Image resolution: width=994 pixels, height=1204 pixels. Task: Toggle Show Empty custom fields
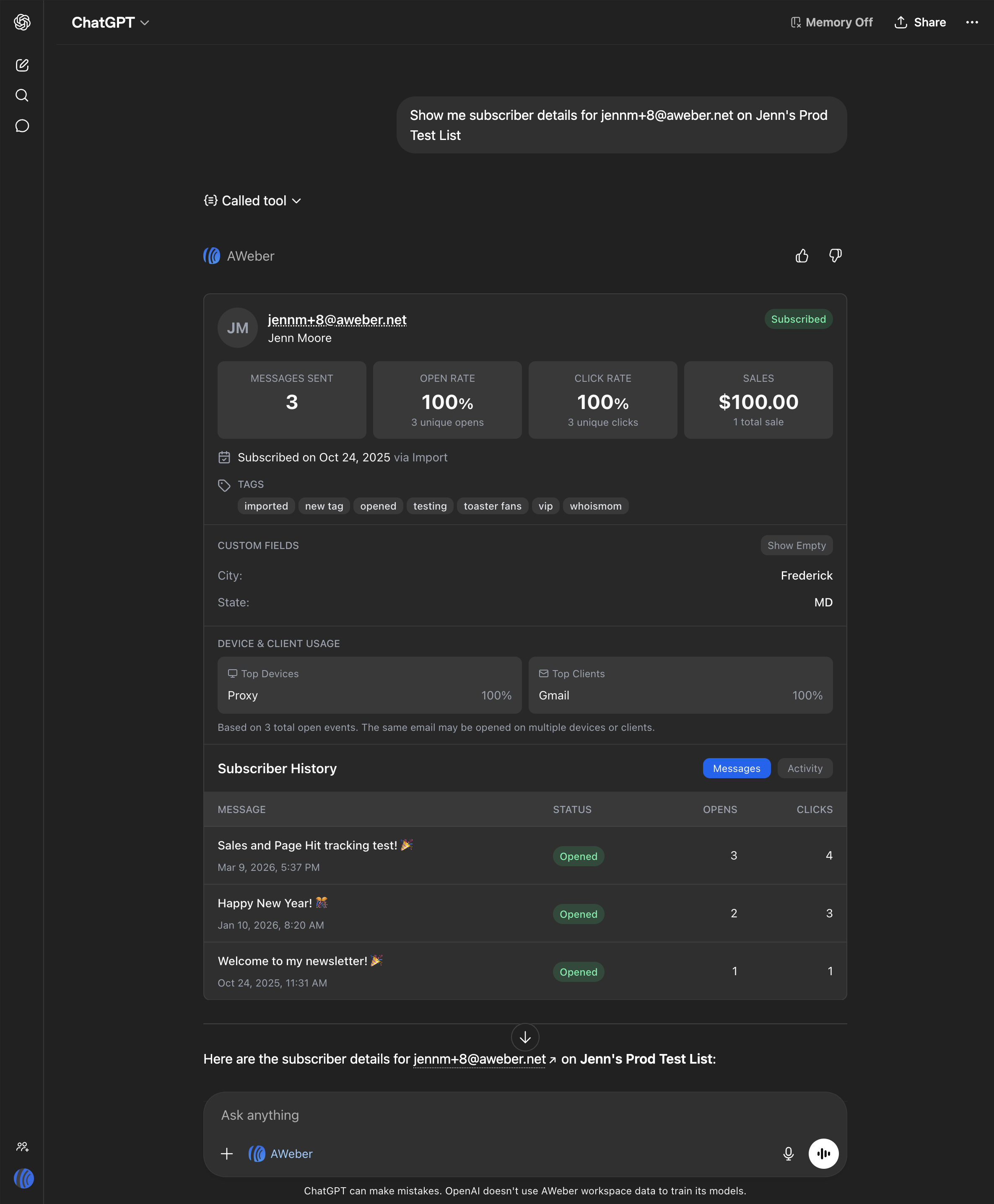point(796,545)
